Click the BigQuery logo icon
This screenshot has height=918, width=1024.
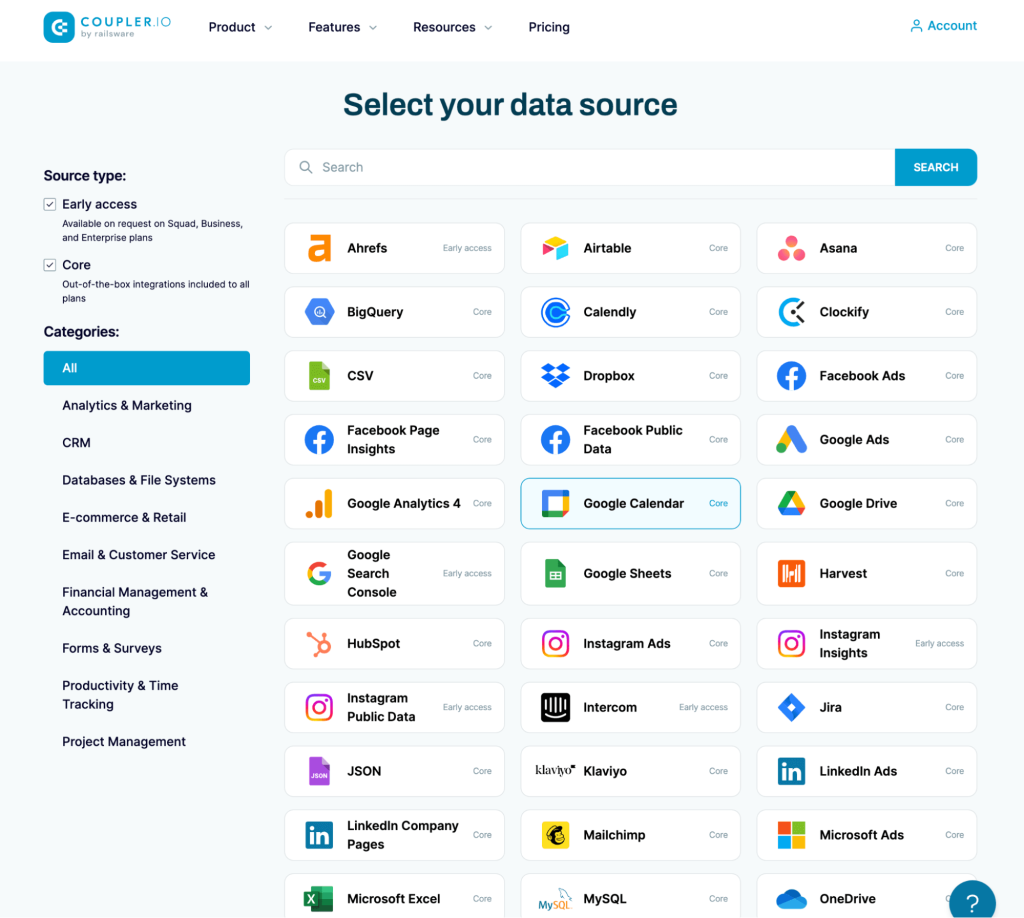point(319,312)
